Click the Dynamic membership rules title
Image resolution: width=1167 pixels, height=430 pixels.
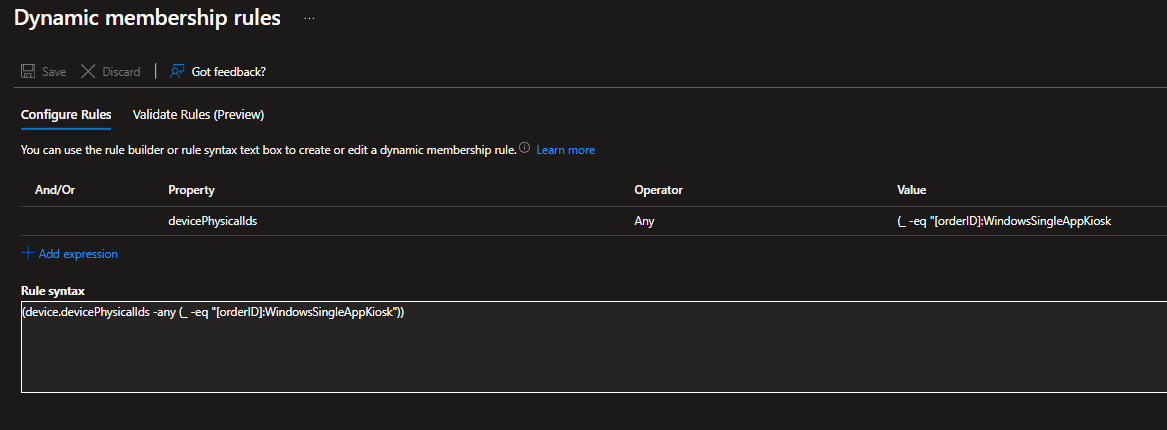click(147, 18)
